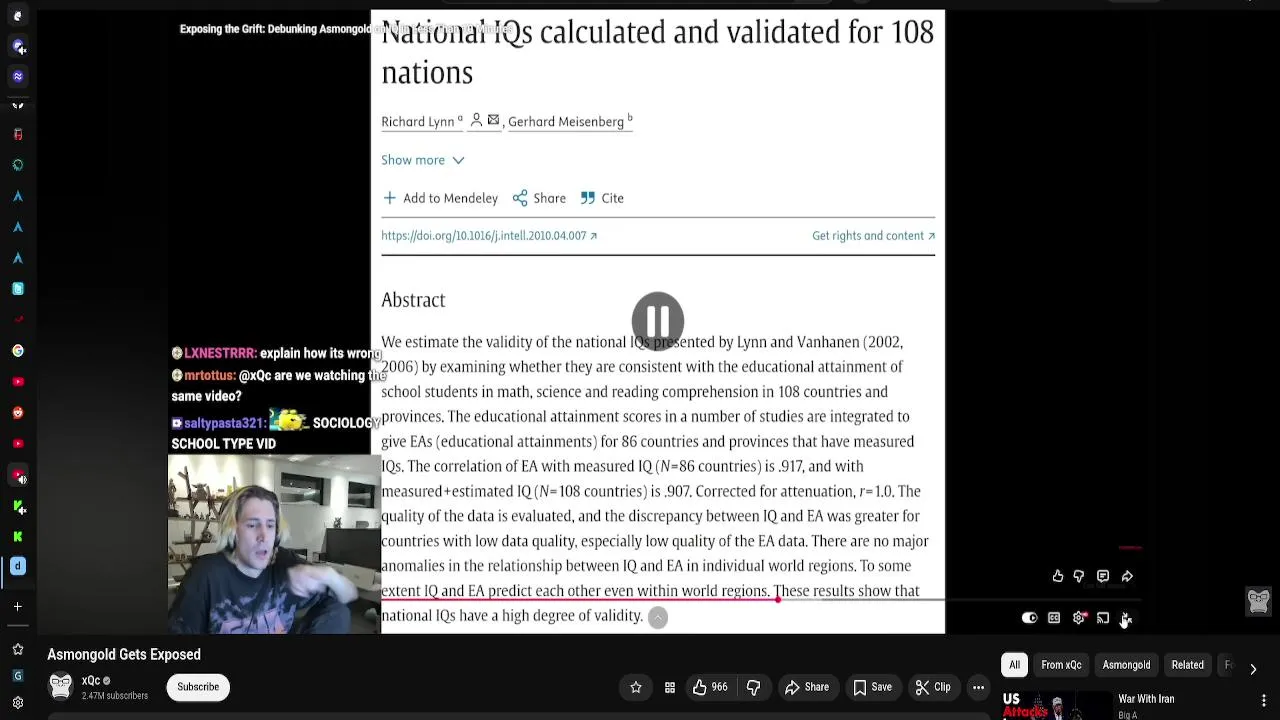
Task: Open the doi.org article link
Action: 489,236
